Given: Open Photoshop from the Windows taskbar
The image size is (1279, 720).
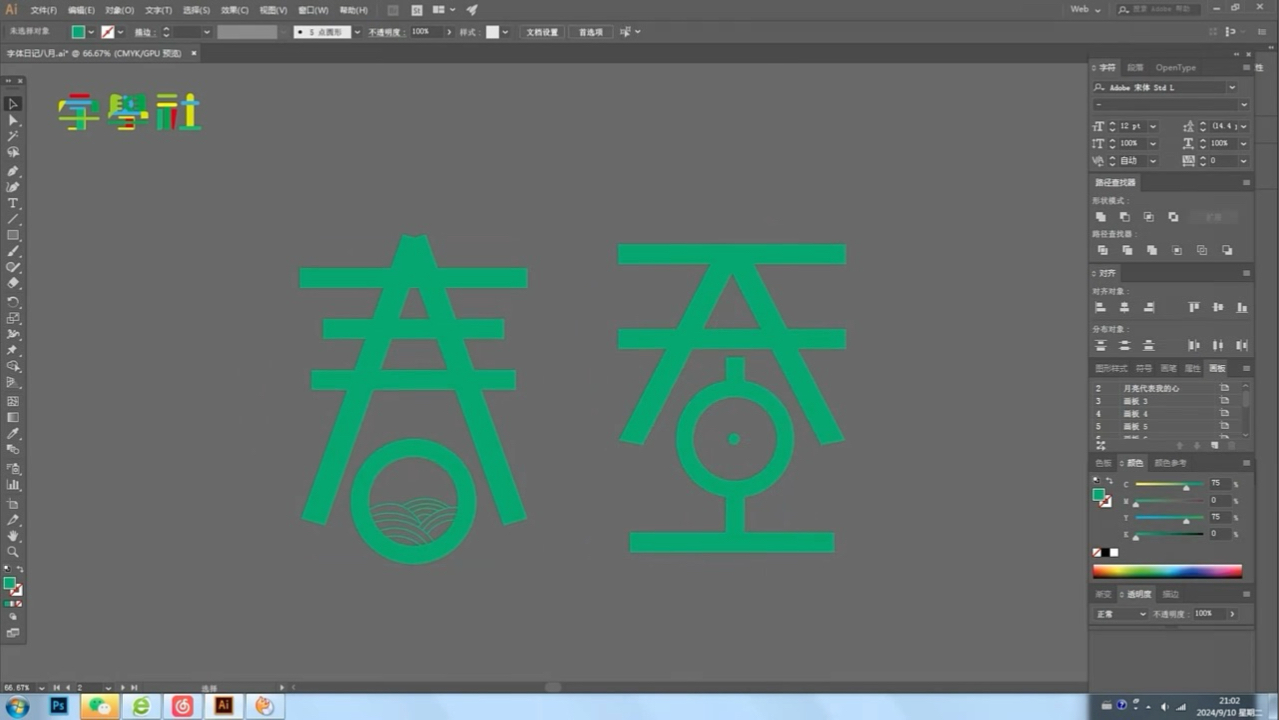Looking at the screenshot, I should [x=59, y=706].
